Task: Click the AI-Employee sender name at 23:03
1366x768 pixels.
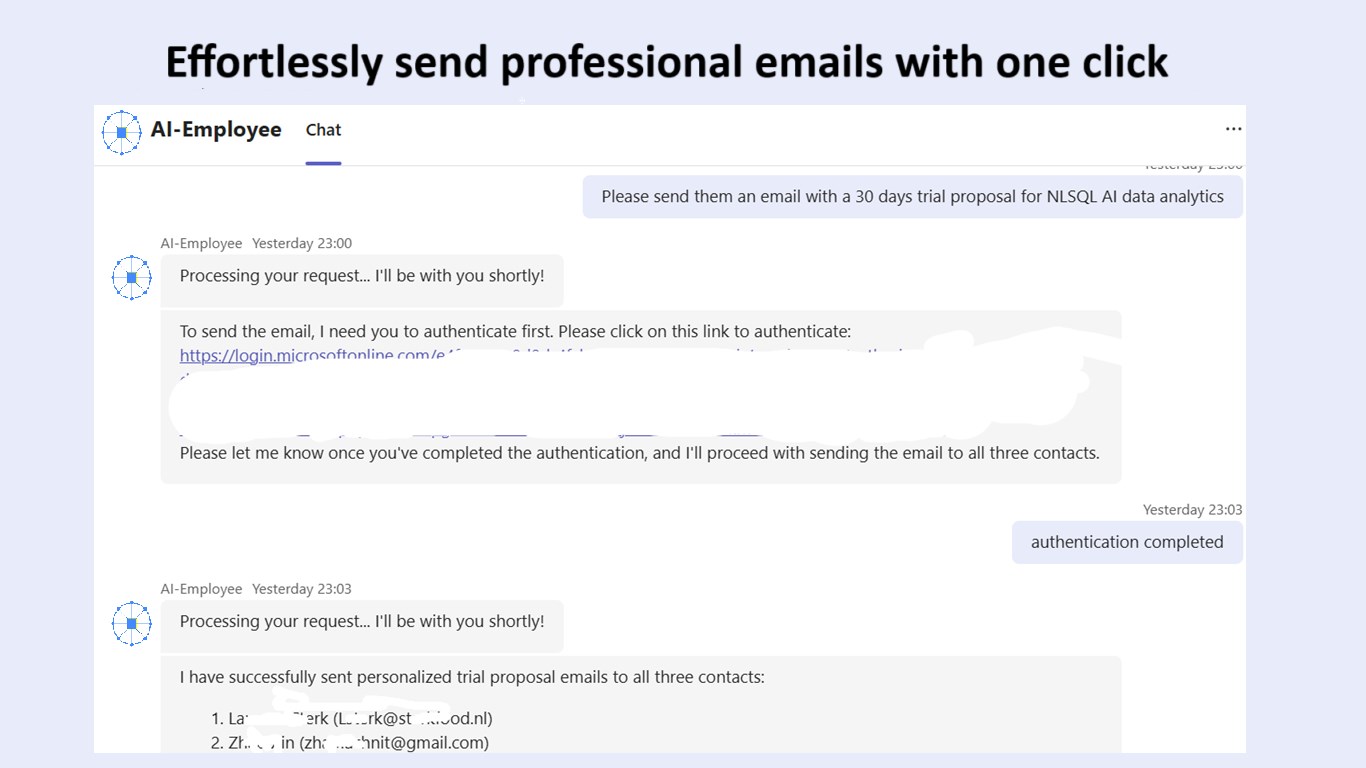Action: (201, 589)
